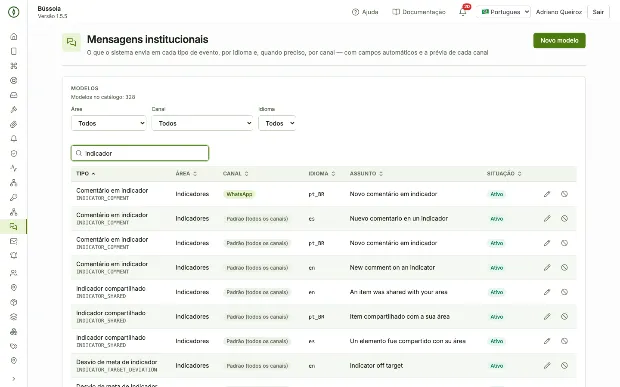Open the key icon in sidebar
The height and width of the screenshot is (387, 620).
pyautogui.click(x=14, y=197)
